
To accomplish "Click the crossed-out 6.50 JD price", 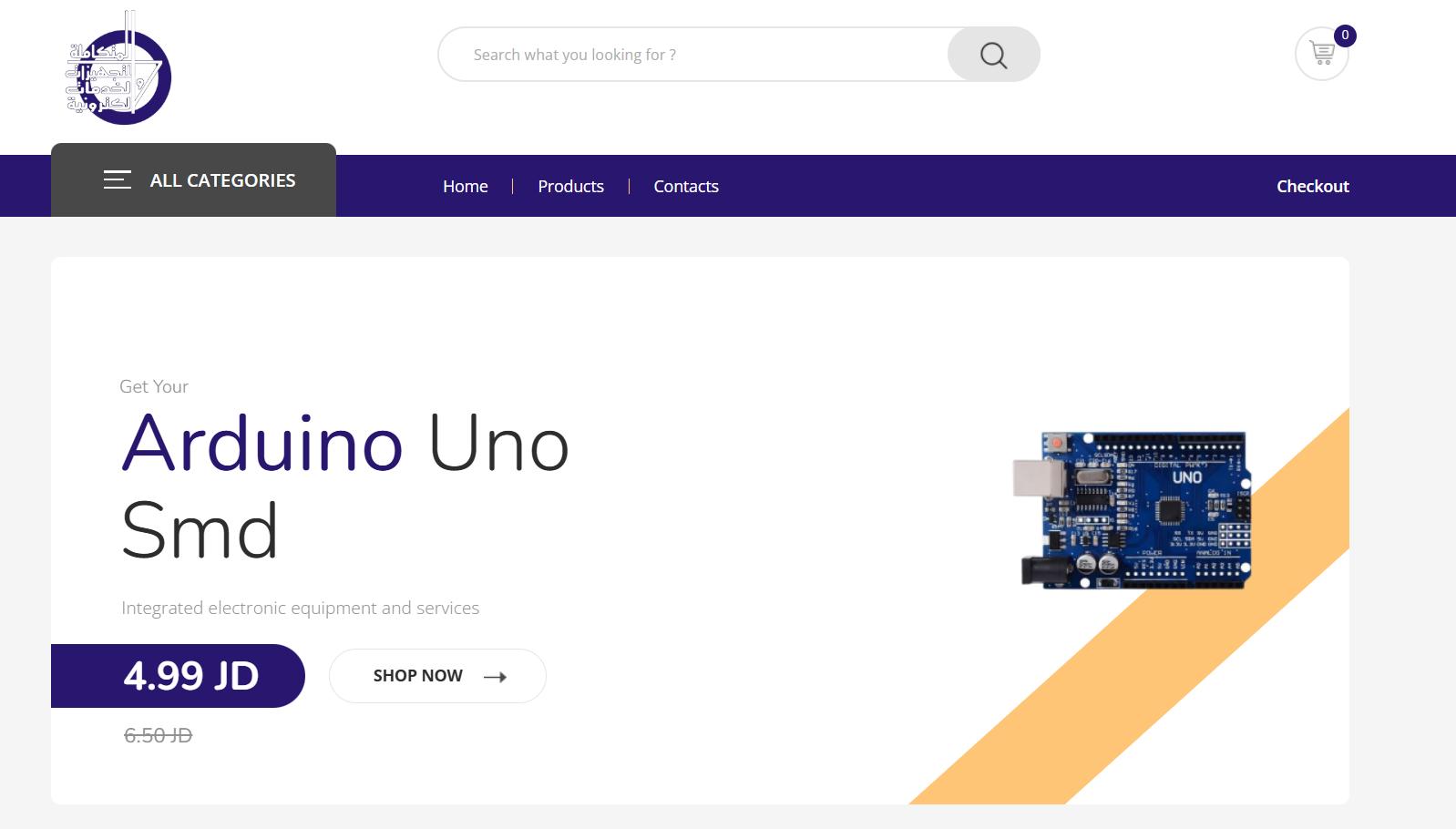I will 159,736.
